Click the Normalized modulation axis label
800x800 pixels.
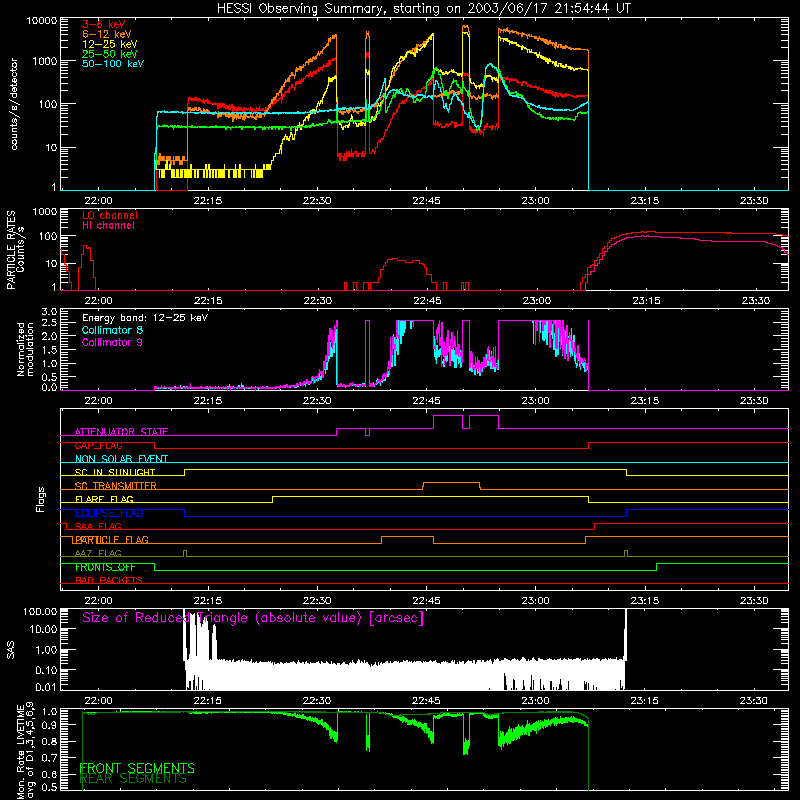(25, 349)
